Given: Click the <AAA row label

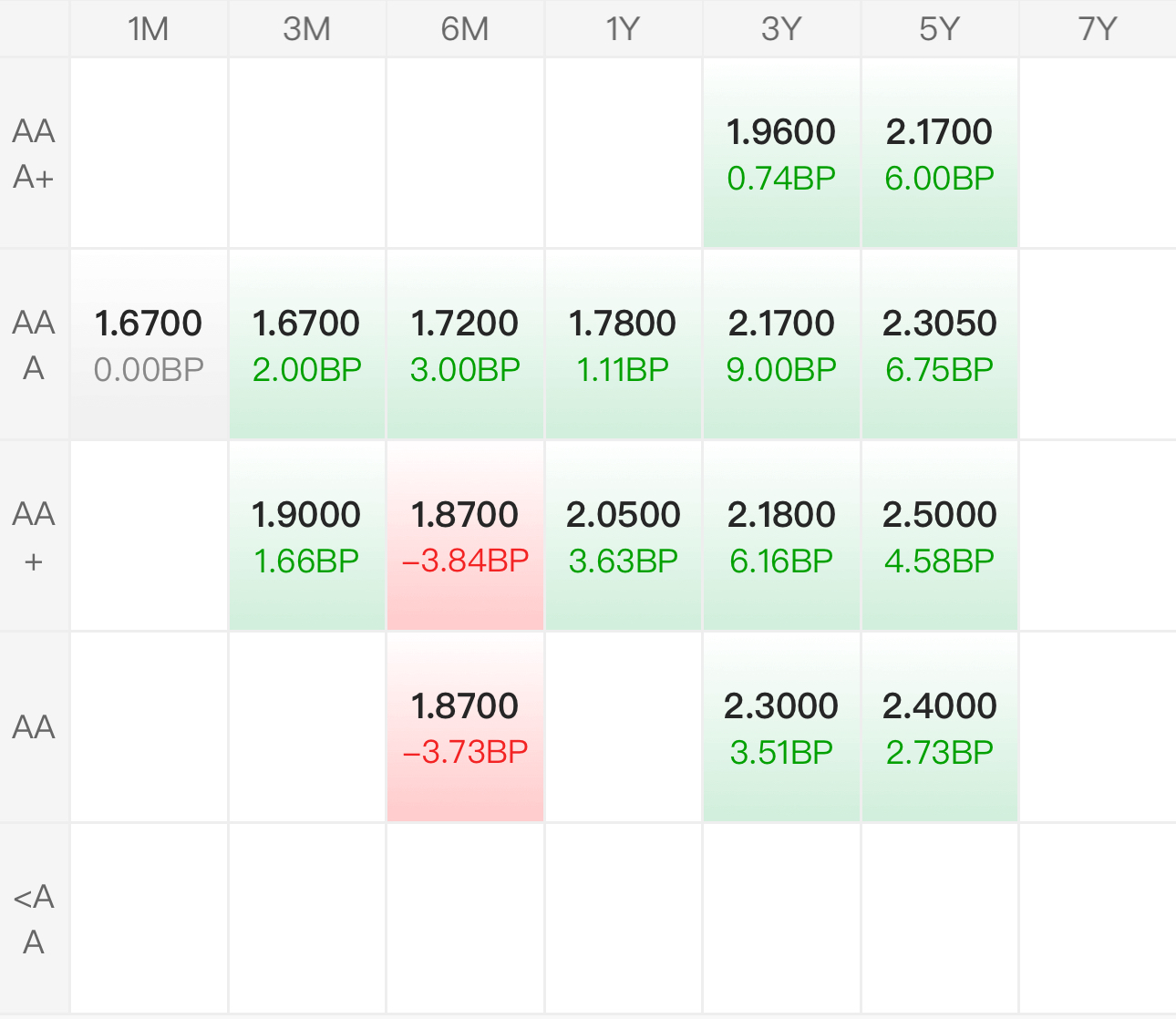Looking at the screenshot, I should point(34,919).
